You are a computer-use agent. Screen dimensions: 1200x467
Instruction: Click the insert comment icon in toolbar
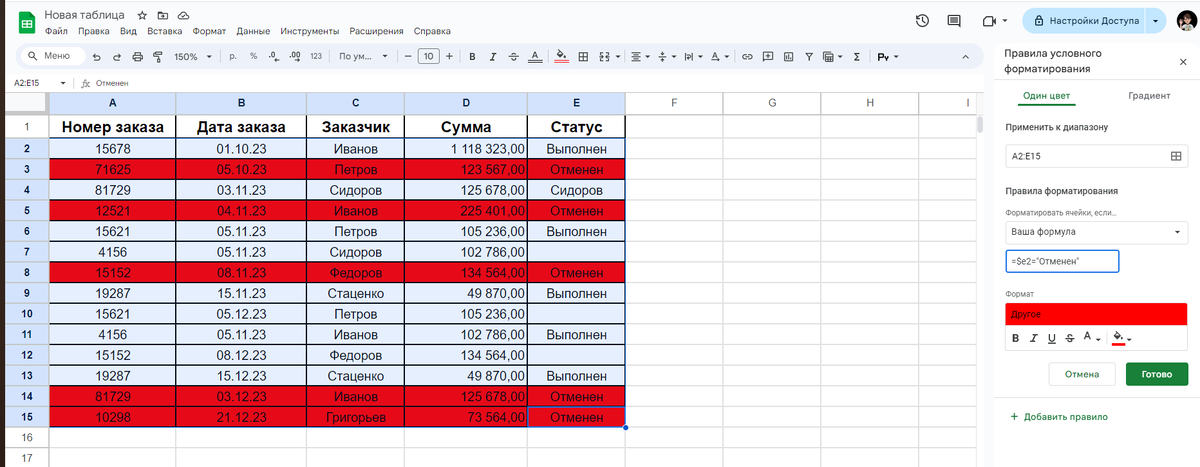click(x=767, y=57)
